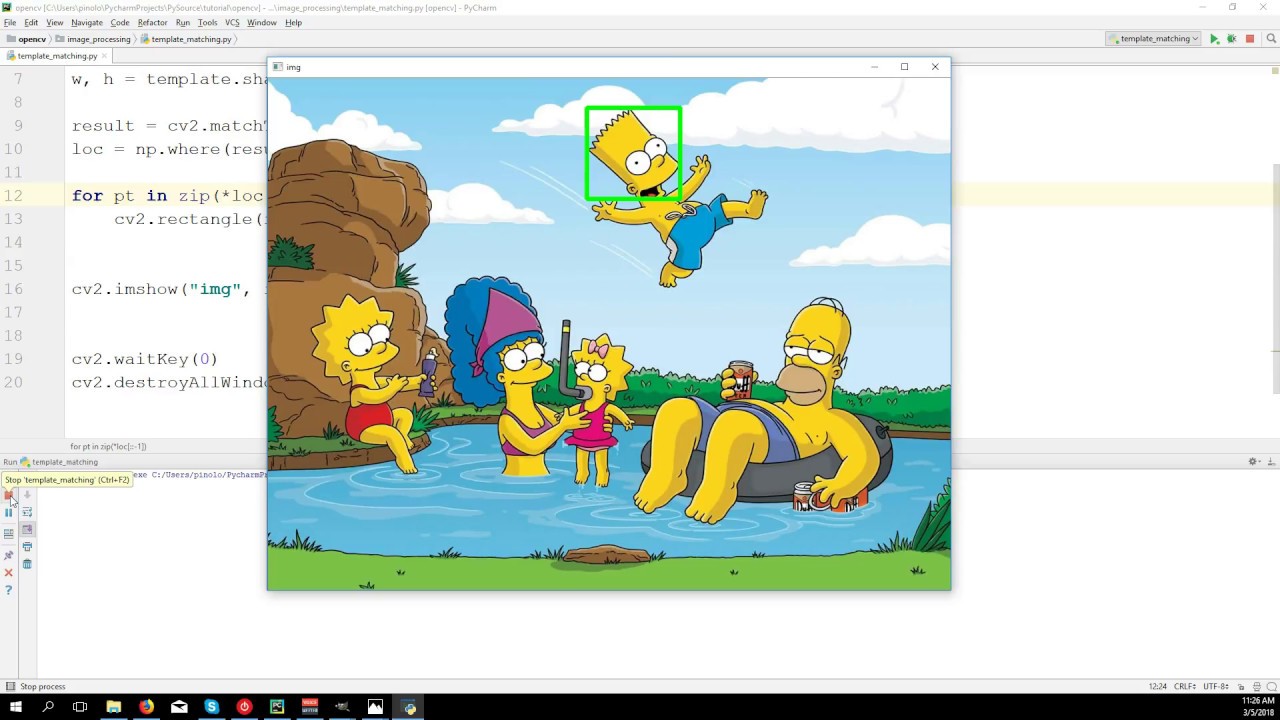The image size is (1280, 720).
Task: Toggle the read-only lock in the status bar
Action: [1240, 687]
